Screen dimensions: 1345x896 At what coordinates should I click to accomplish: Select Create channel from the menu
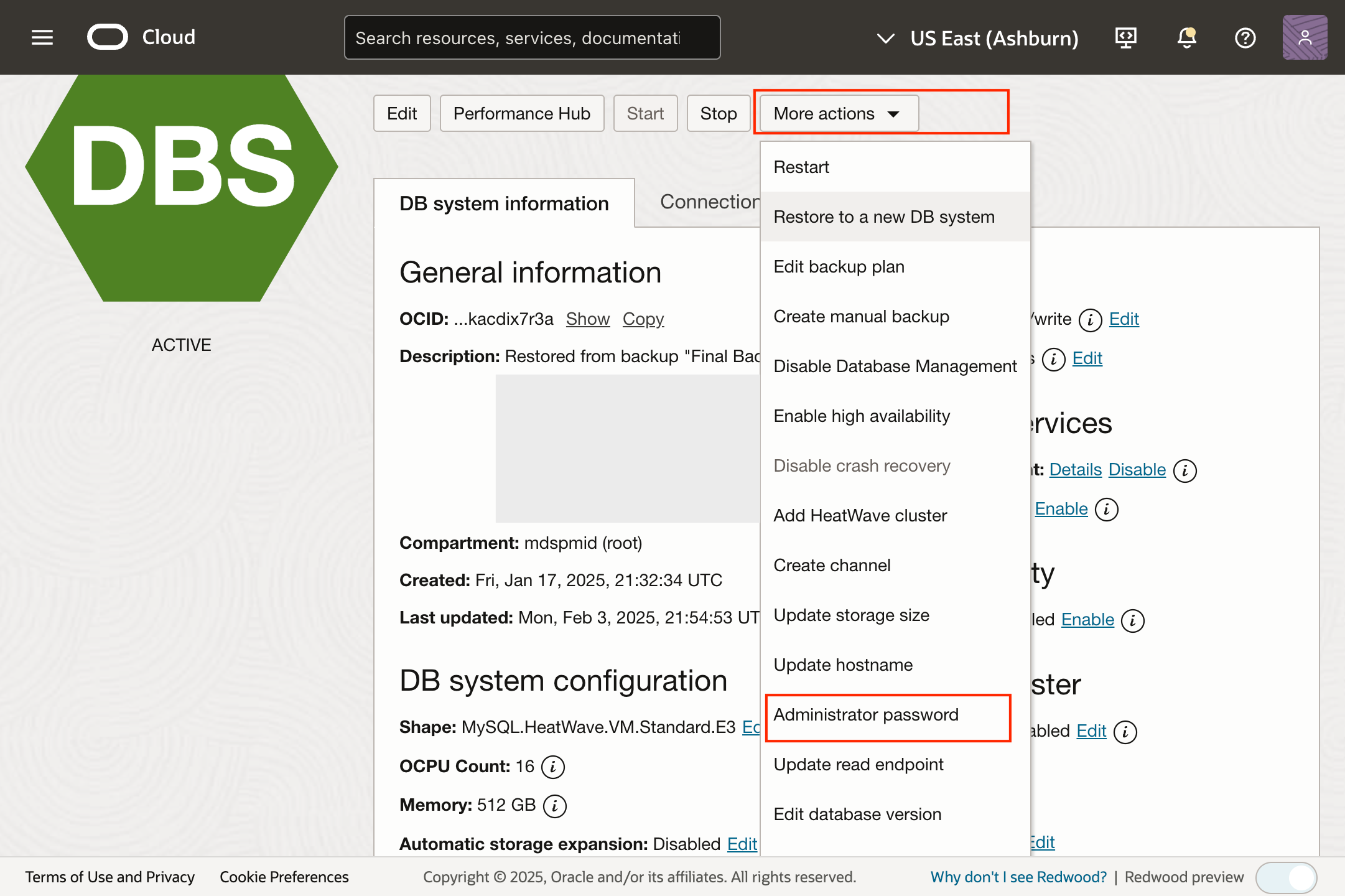(832, 565)
